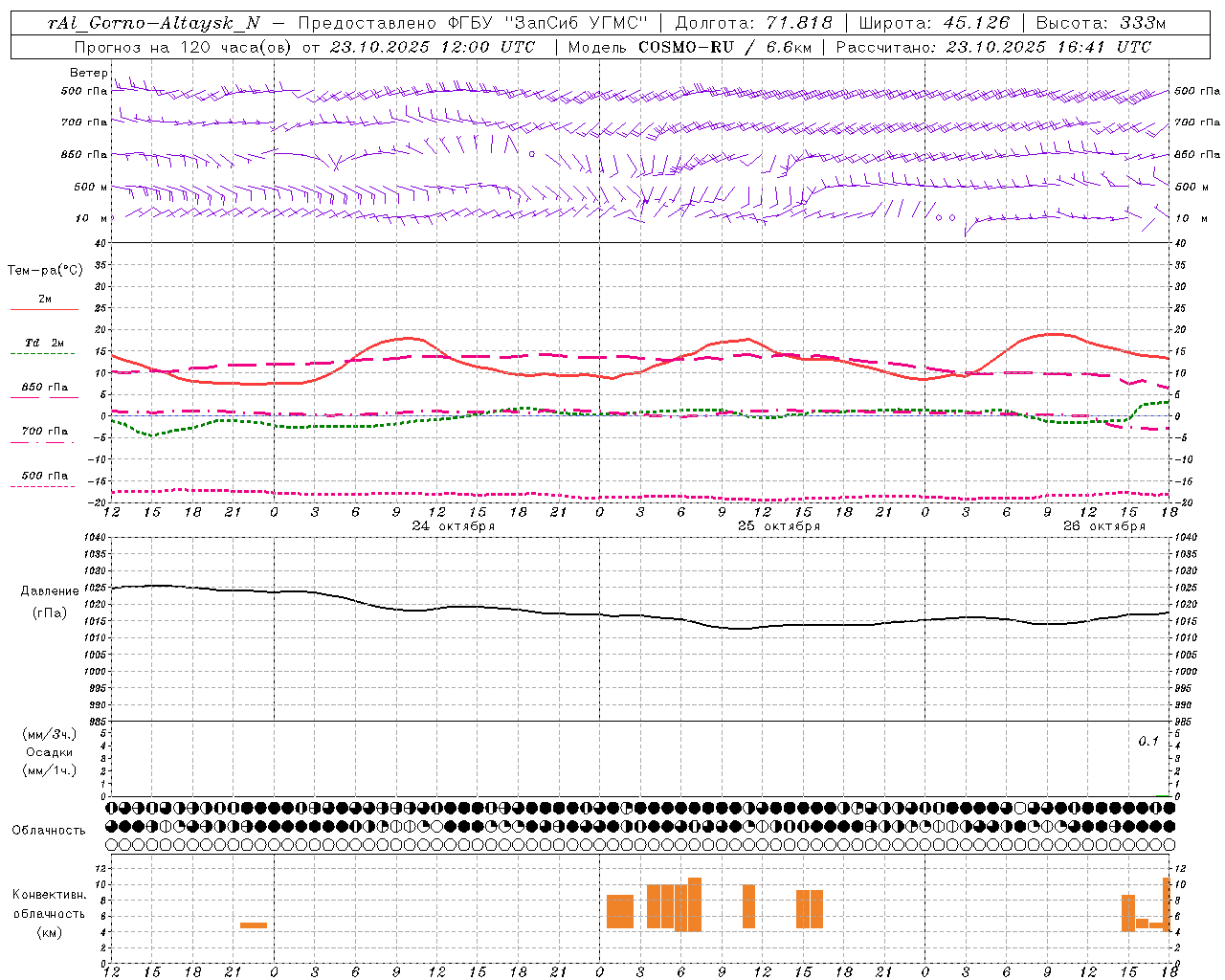Click the solid red 2м legend line sample
Viewport: 1225px width, 980px height.
(44, 309)
